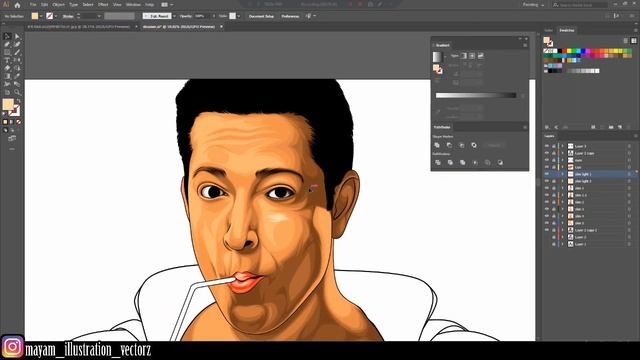
Task: Open the Window menu
Action: tap(133, 5)
